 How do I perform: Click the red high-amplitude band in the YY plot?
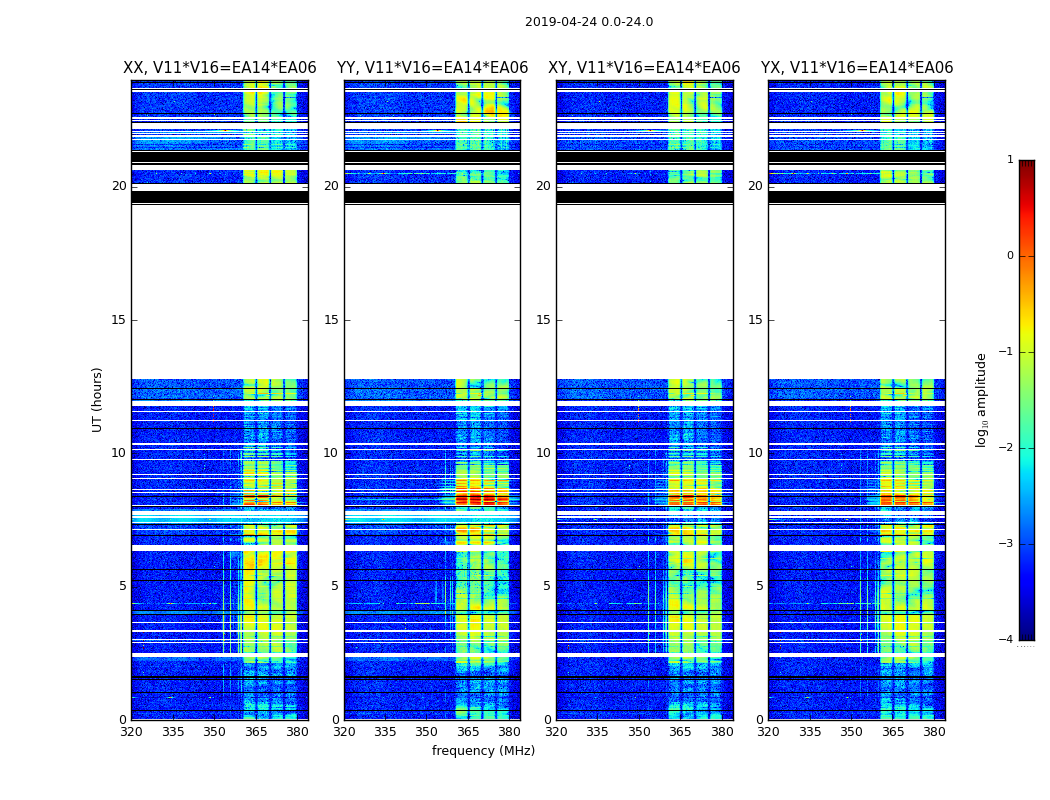[481, 499]
